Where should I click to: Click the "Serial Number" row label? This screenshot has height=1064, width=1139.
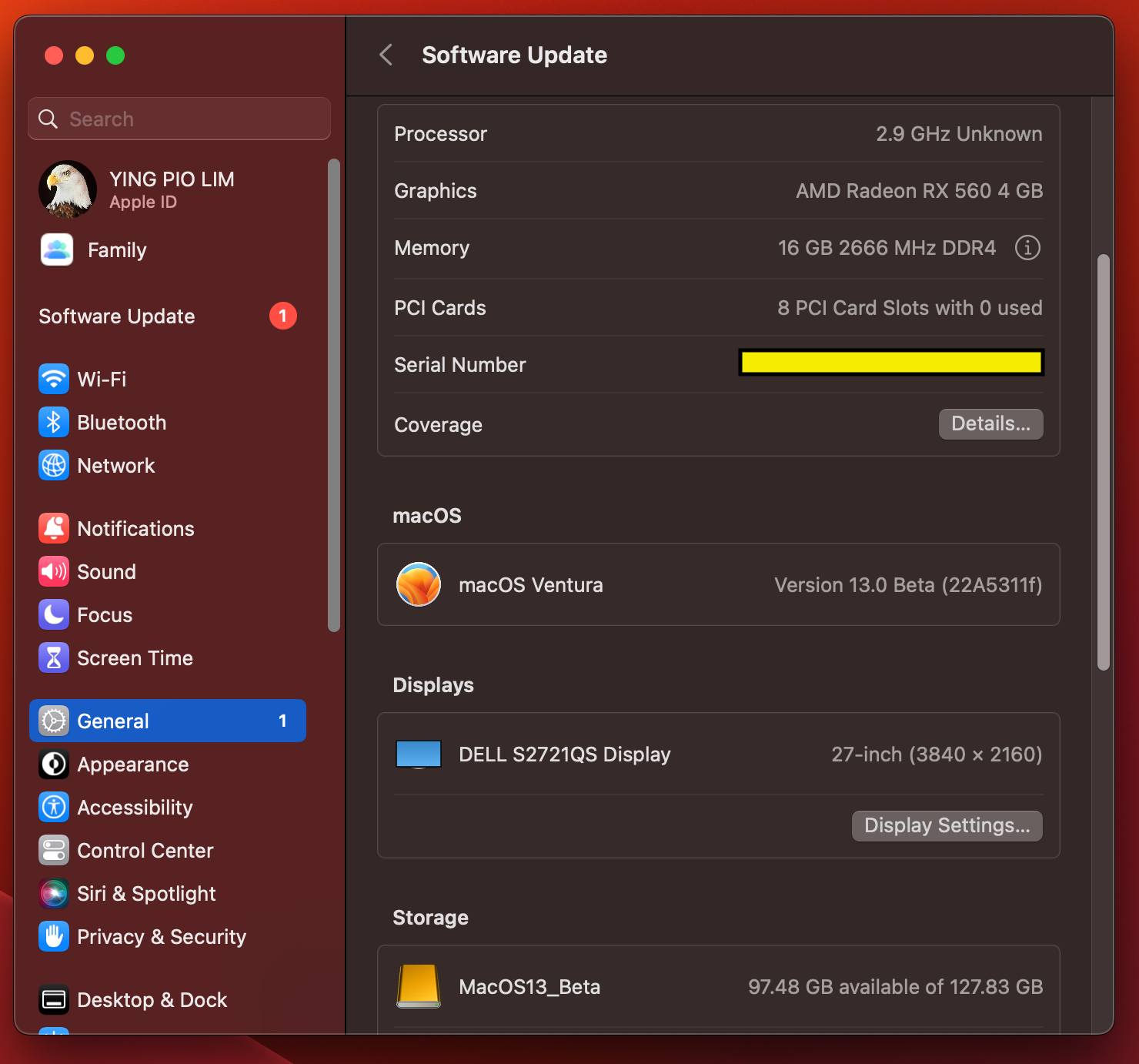tap(459, 365)
